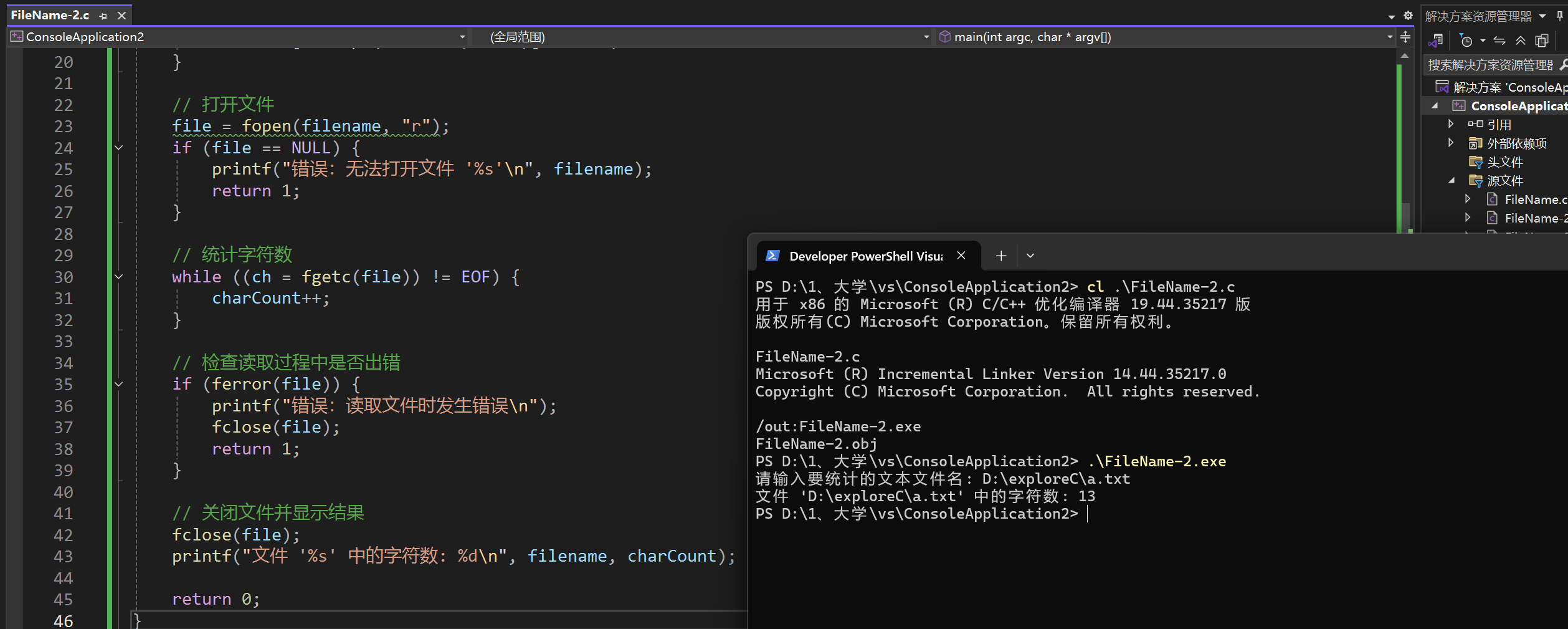Viewport: 1568px width, 629px height.
Task: Collapse the 源文件 folder
Action: coord(1452,181)
